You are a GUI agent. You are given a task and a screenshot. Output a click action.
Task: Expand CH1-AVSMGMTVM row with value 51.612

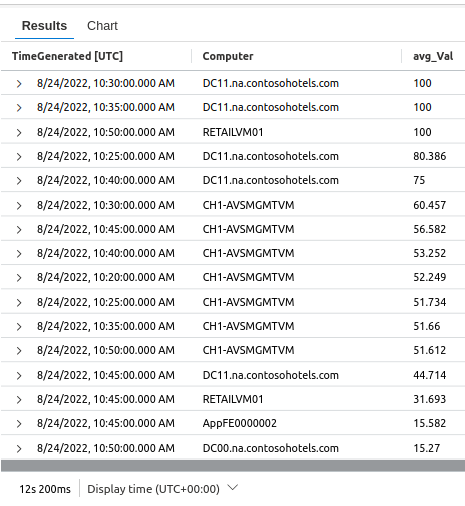(x=19, y=350)
